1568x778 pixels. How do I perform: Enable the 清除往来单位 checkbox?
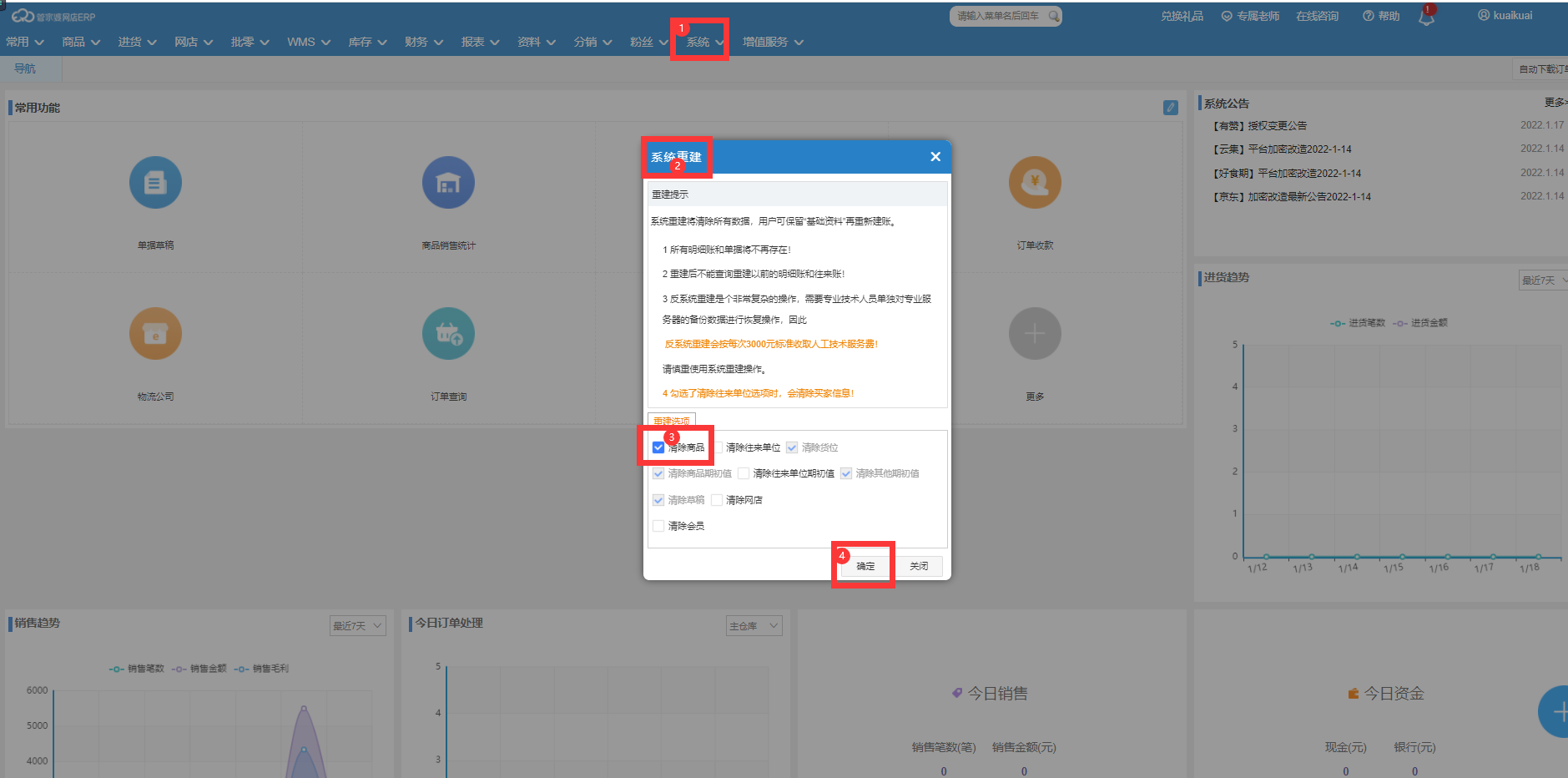click(x=718, y=447)
